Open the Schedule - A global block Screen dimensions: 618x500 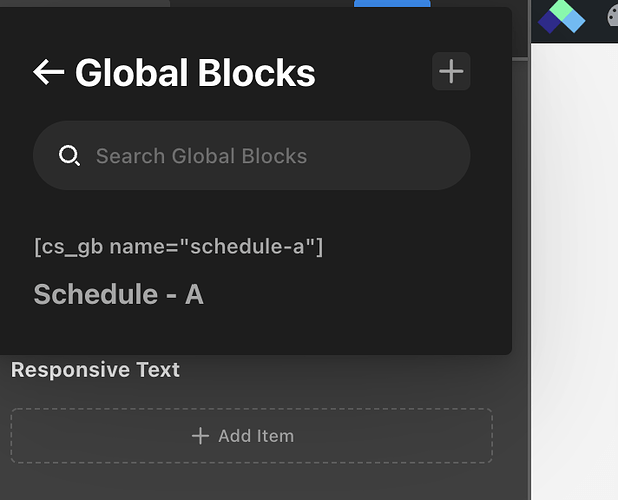[x=118, y=294]
